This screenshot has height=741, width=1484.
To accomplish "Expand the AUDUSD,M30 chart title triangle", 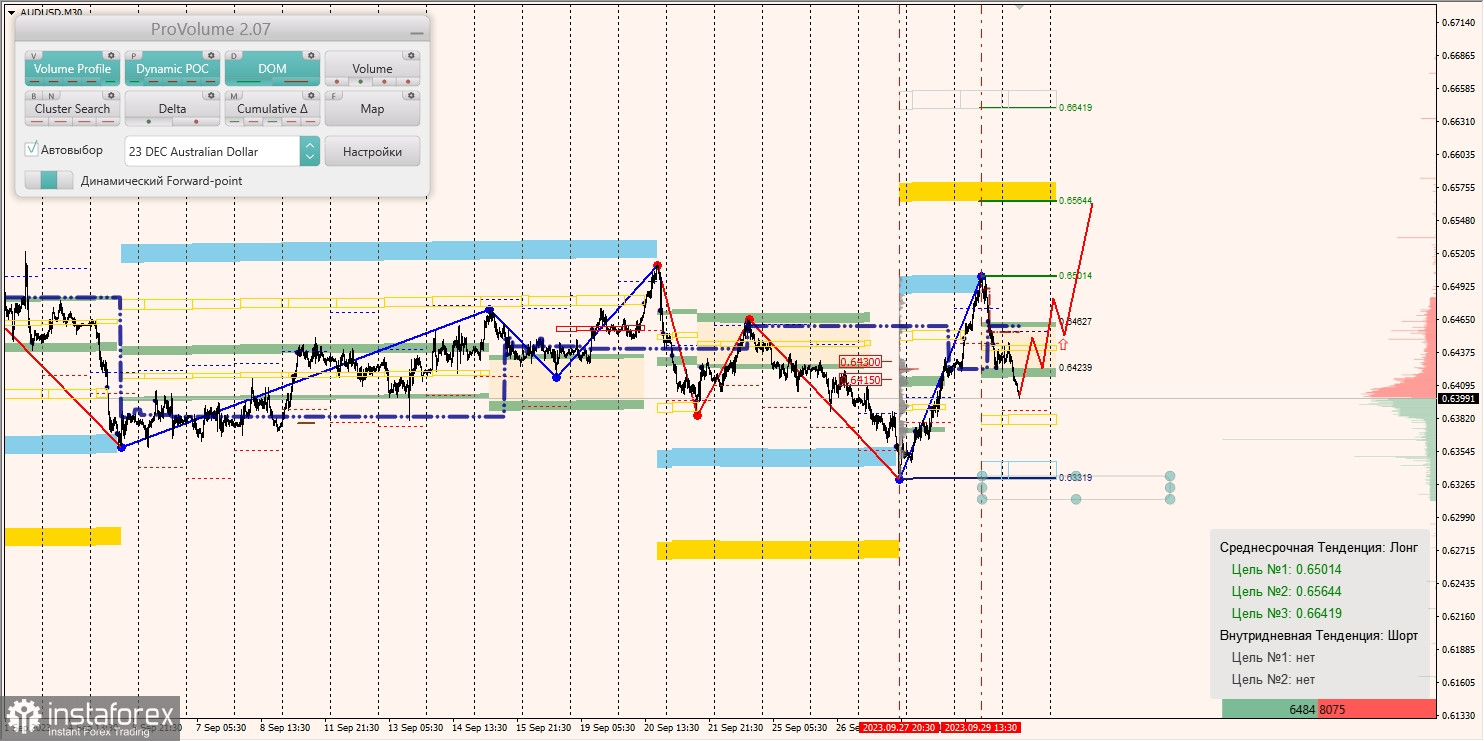I will pyautogui.click(x=10, y=12).
